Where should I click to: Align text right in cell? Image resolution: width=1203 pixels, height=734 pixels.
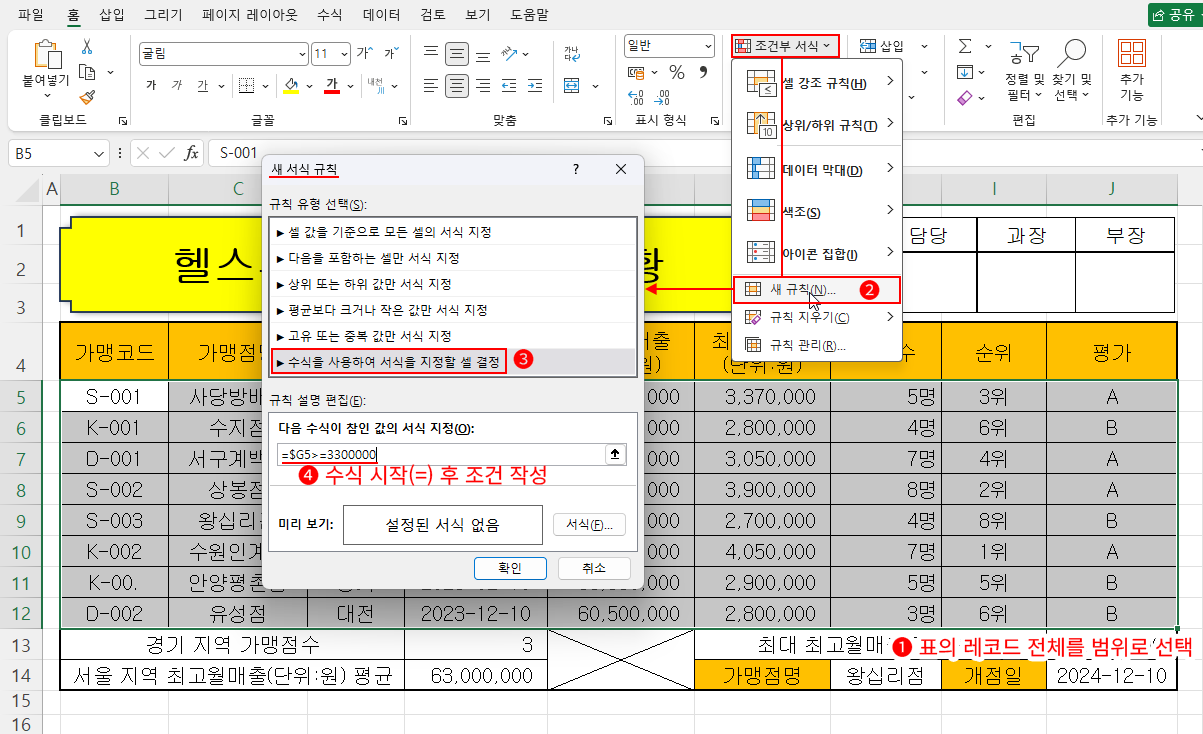pos(483,86)
